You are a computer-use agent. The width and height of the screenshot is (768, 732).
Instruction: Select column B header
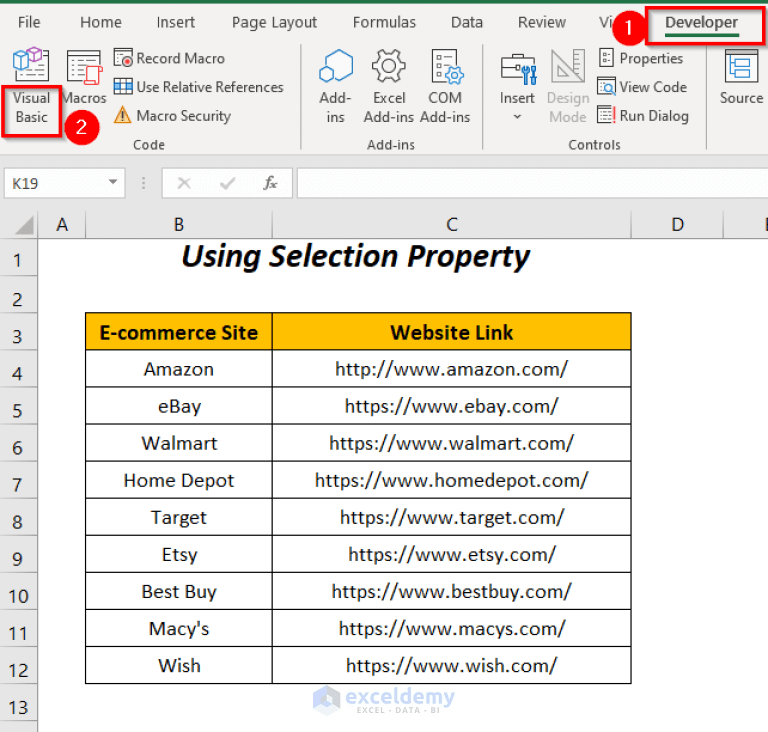click(179, 225)
